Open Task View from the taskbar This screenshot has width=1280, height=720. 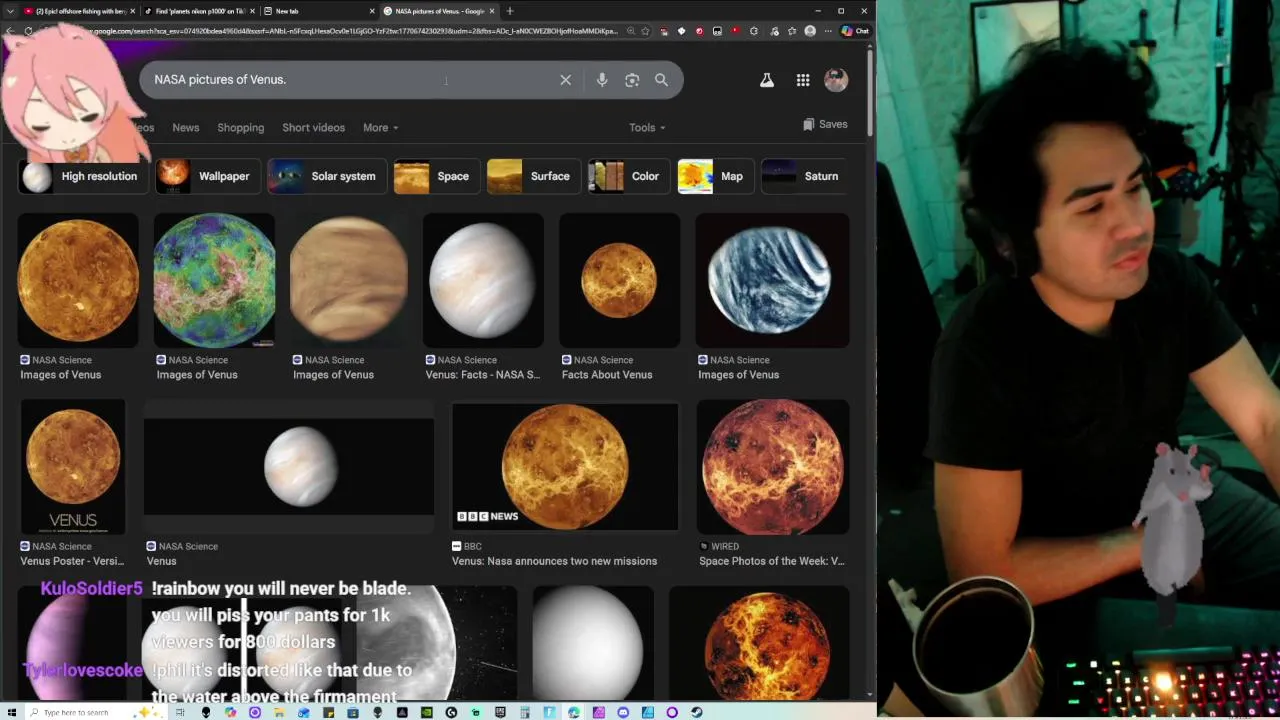click(181, 712)
